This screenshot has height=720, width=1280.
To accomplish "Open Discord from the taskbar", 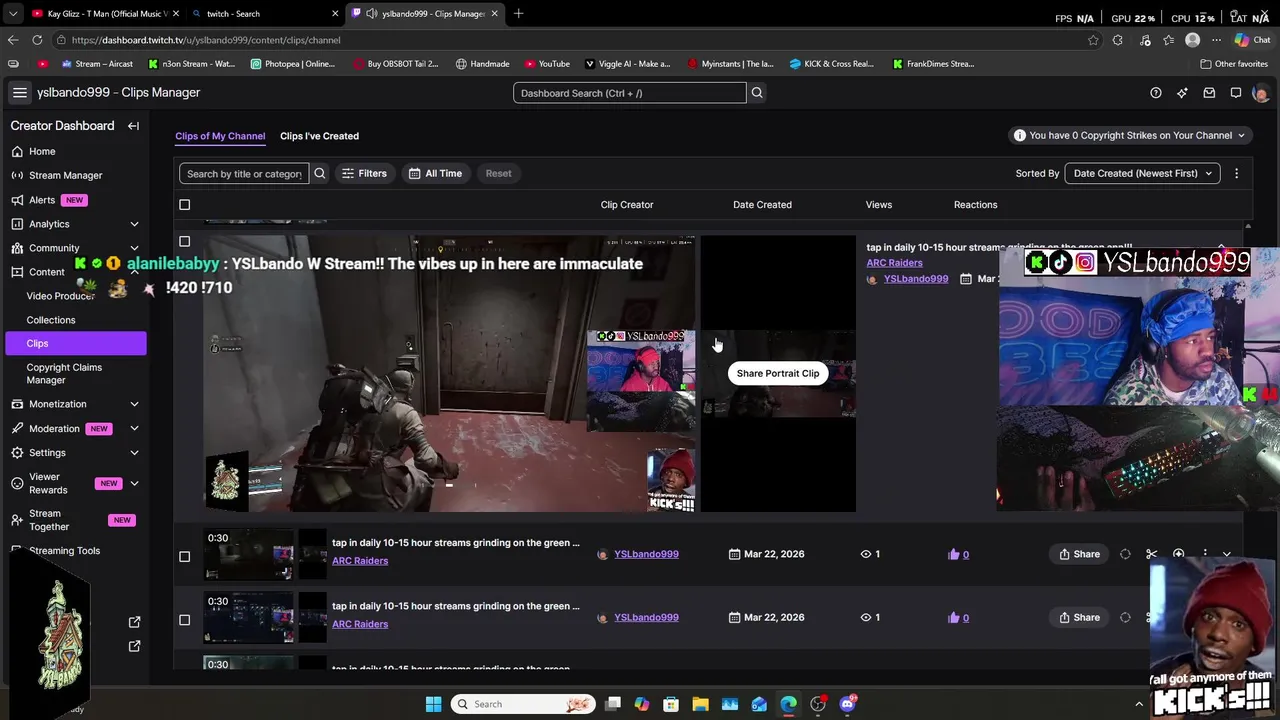I will (x=847, y=704).
